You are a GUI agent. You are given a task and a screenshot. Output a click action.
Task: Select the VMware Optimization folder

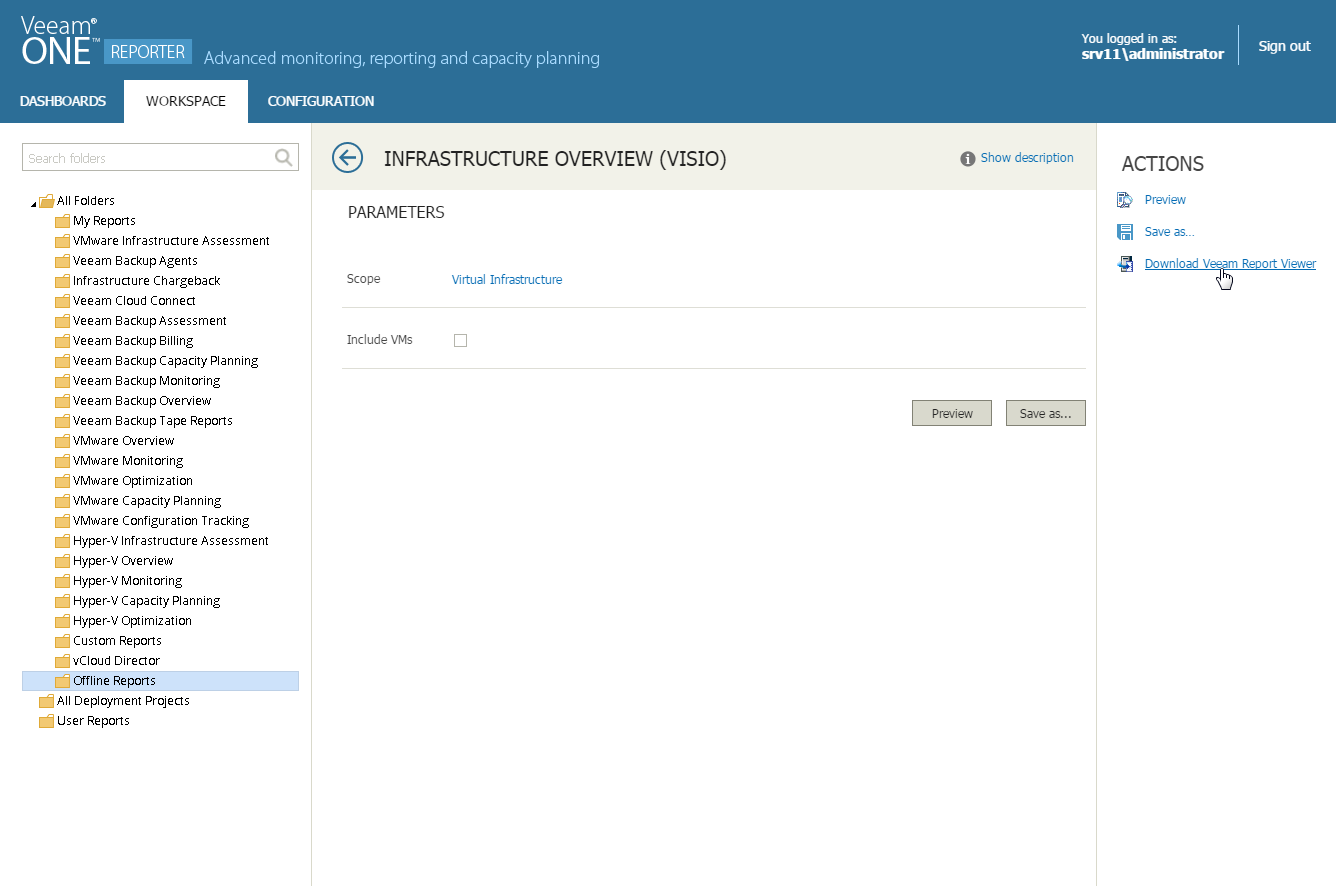point(133,481)
